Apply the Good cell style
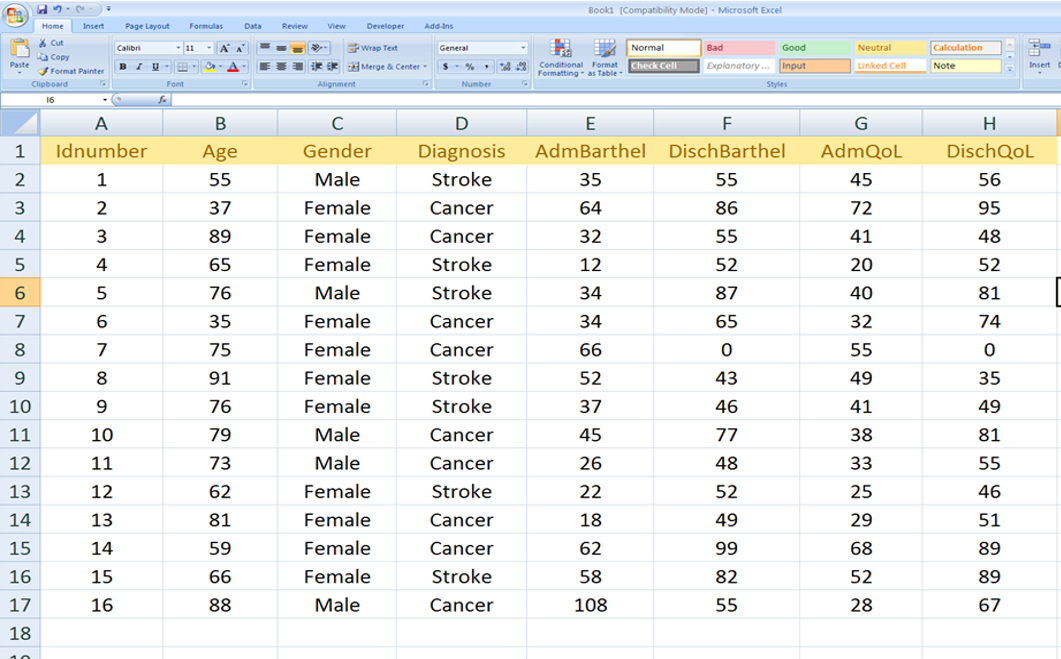This screenshot has width=1061, height=659. [814, 48]
